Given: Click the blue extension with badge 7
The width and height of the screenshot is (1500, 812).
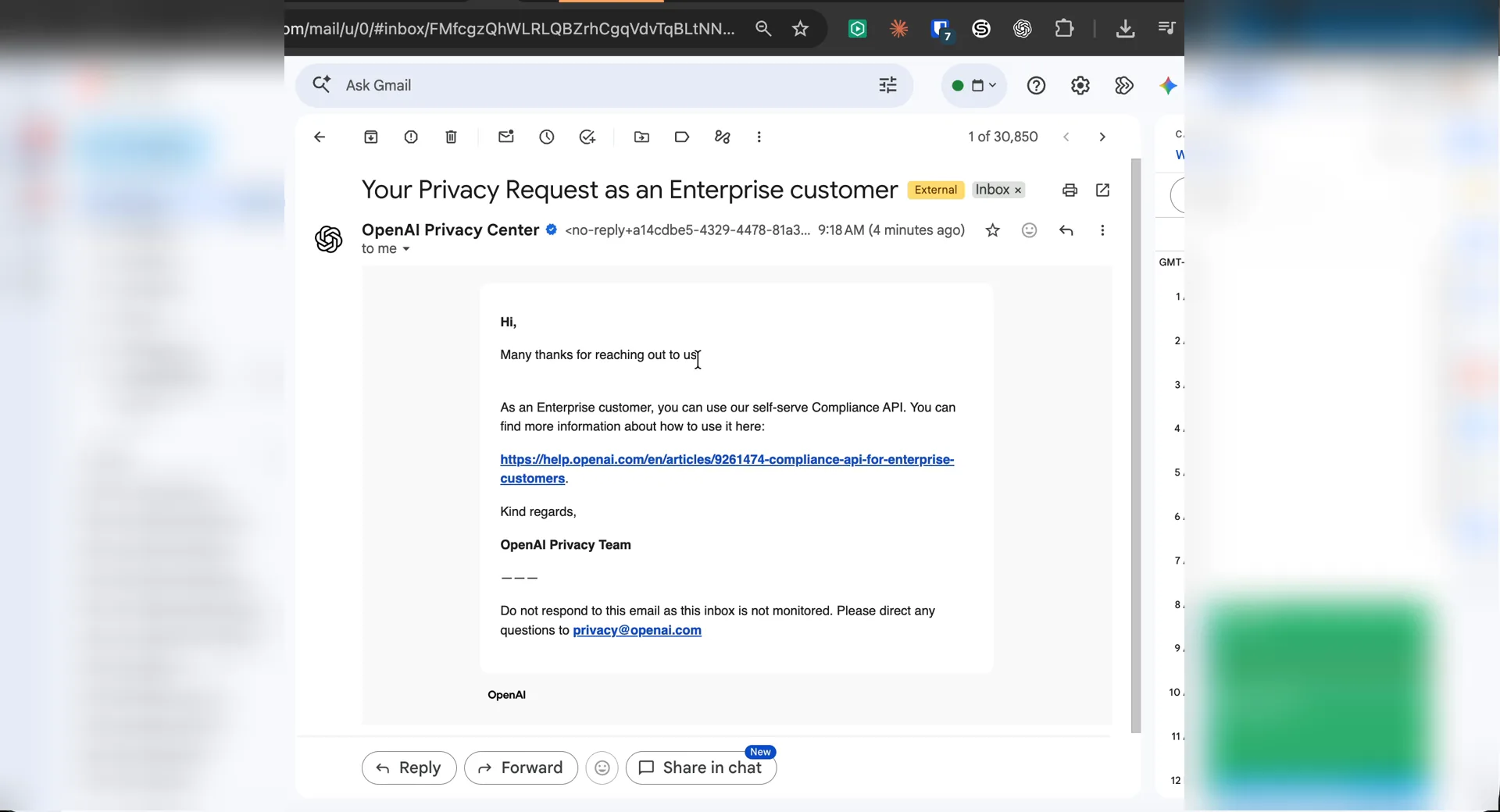Looking at the screenshot, I should tap(941, 30).
